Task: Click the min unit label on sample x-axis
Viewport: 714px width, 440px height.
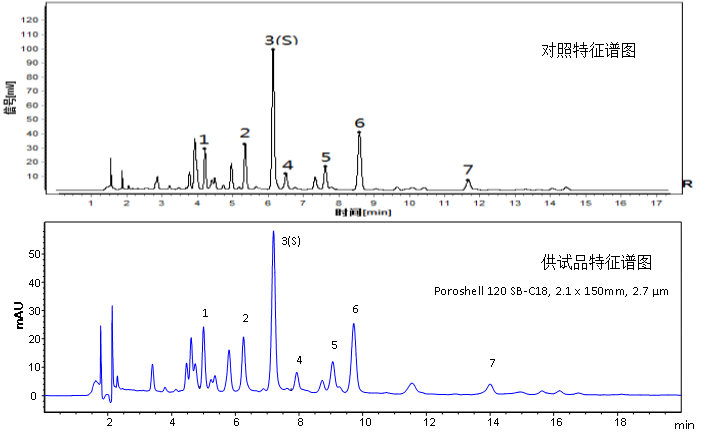Action: coord(684,425)
